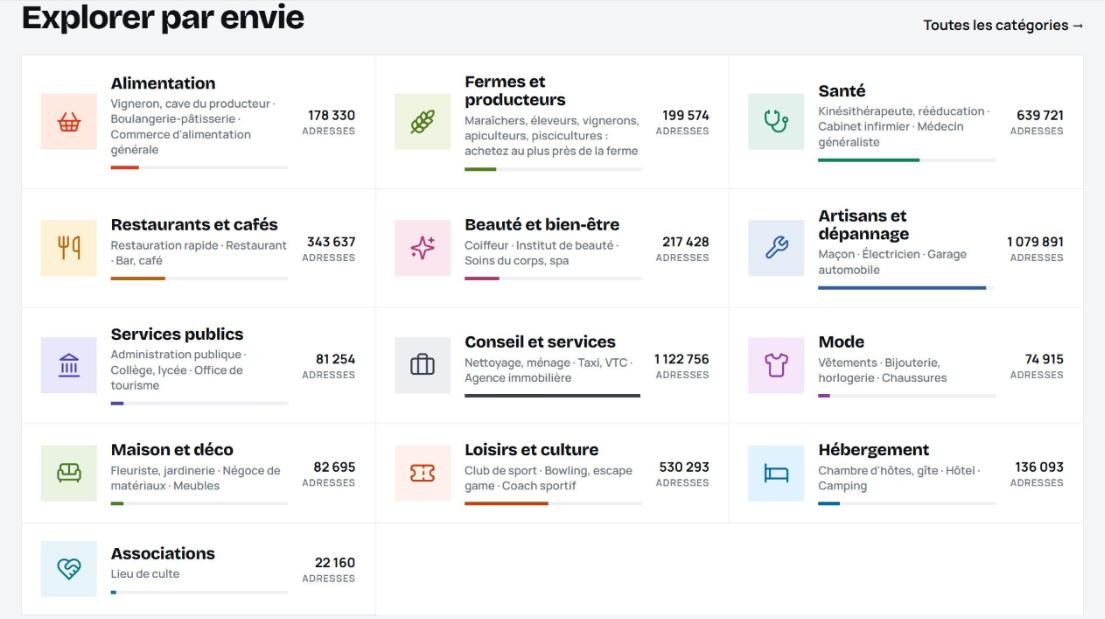The image size is (1105, 619).
Task: Click the Kinésithérapeute, rééducation description
Action: (x=904, y=127)
